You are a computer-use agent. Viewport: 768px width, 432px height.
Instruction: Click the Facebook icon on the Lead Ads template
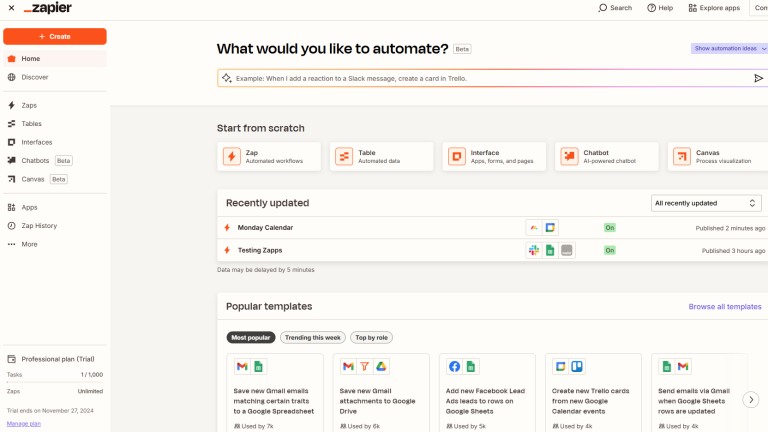(x=455, y=366)
